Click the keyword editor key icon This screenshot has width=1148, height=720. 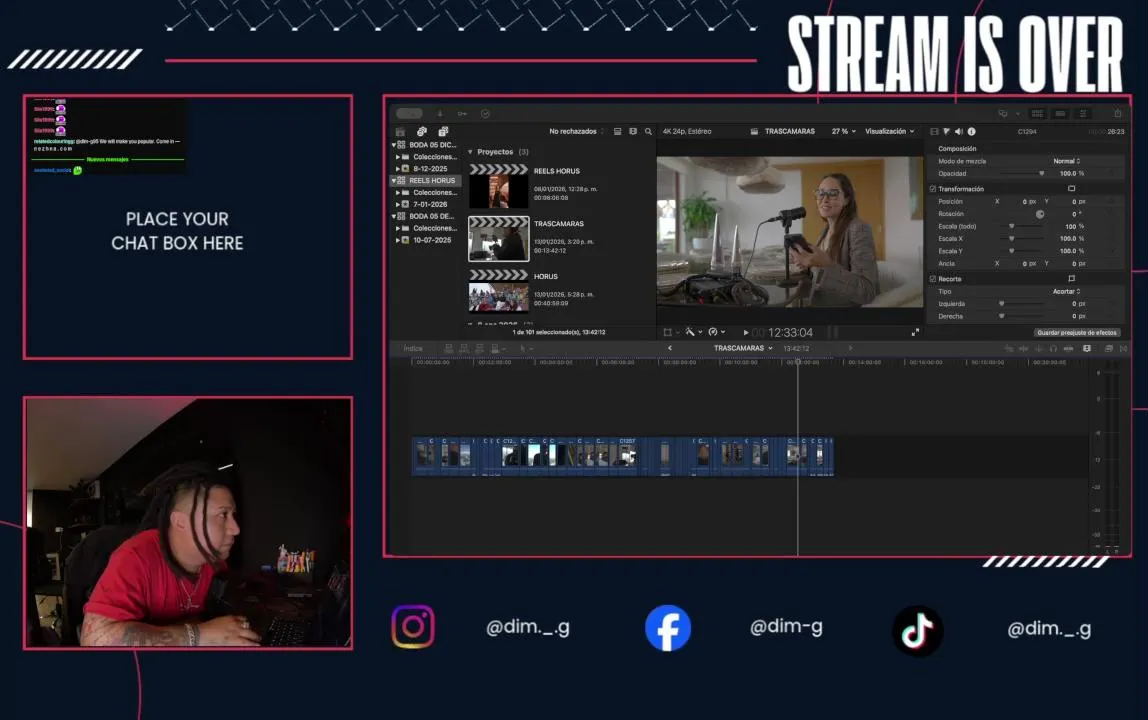[462, 114]
